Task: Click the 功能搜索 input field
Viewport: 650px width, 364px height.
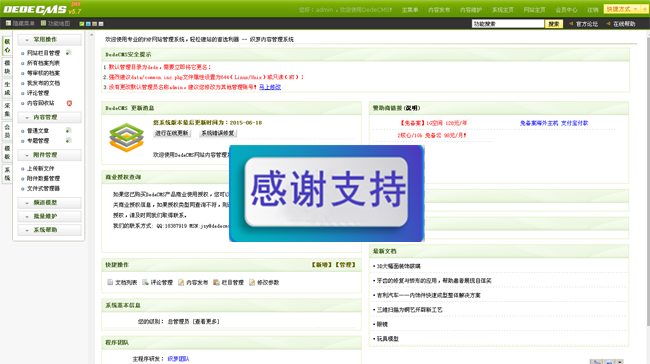Action: pyautogui.click(x=508, y=24)
